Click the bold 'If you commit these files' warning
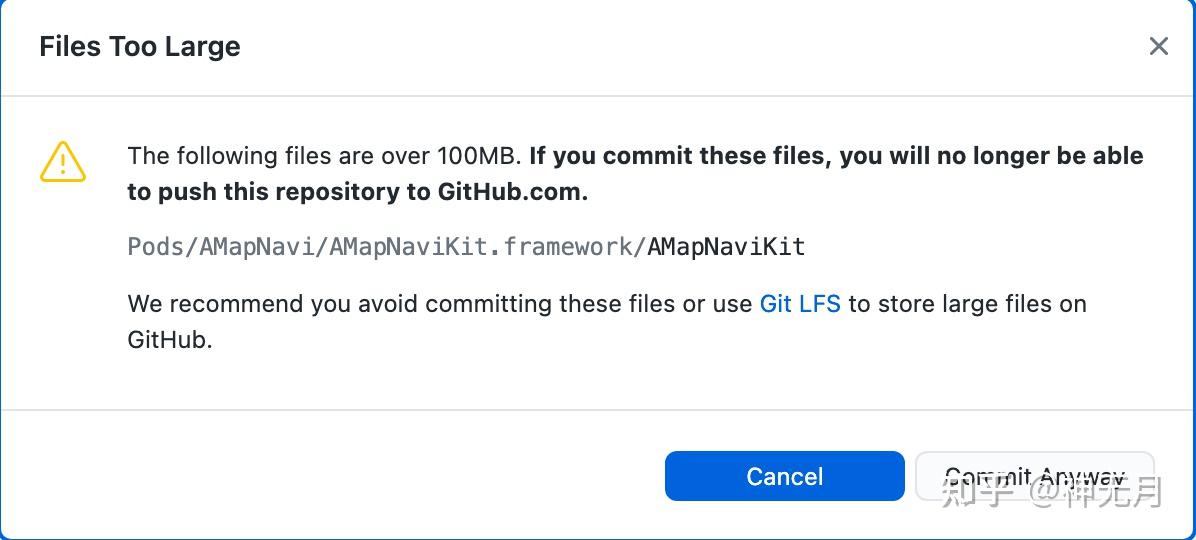 (680, 156)
